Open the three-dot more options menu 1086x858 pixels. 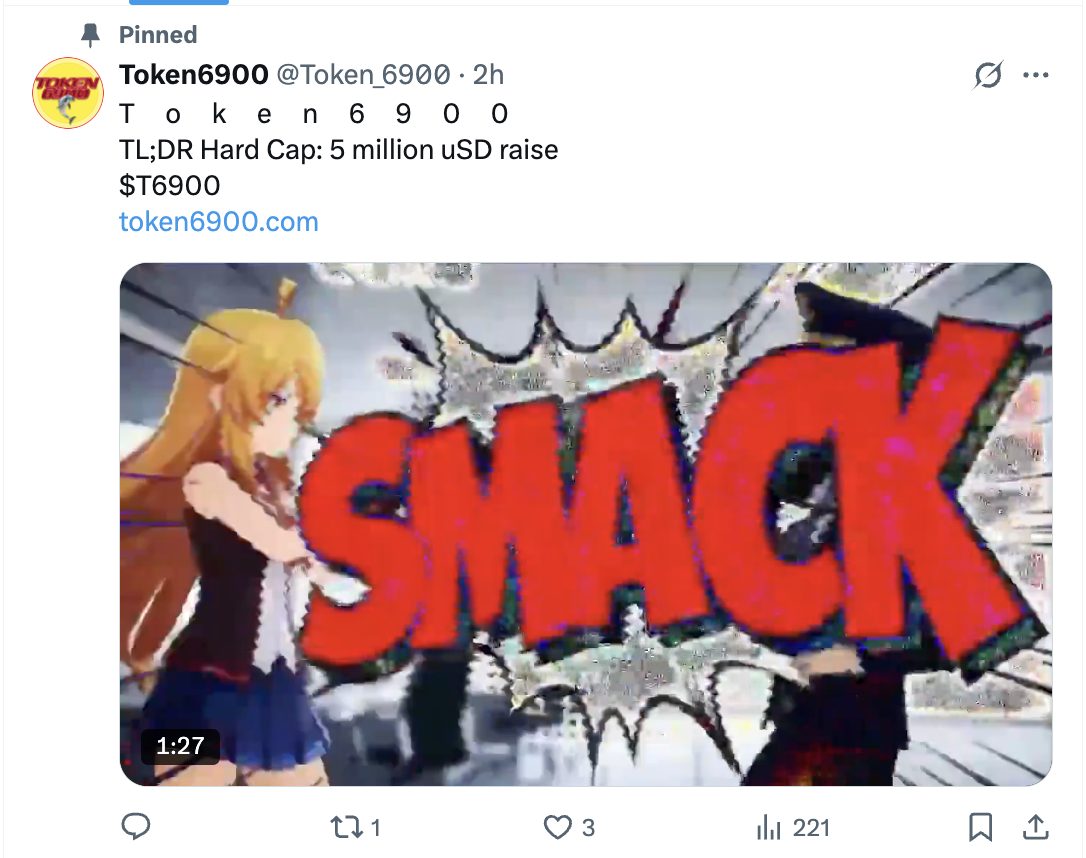(1036, 76)
